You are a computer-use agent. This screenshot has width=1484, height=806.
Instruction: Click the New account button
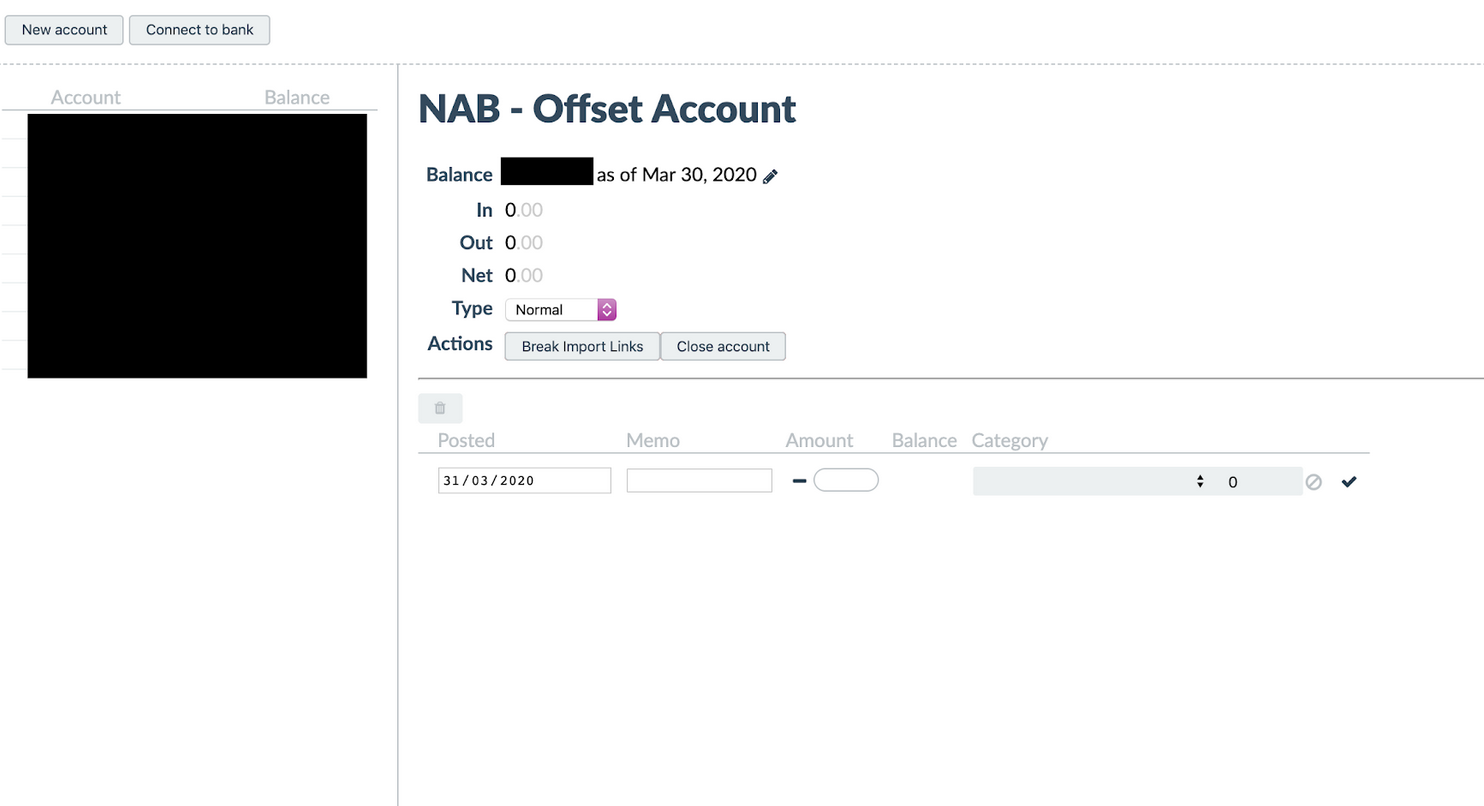pyautogui.click(x=64, y=30)
